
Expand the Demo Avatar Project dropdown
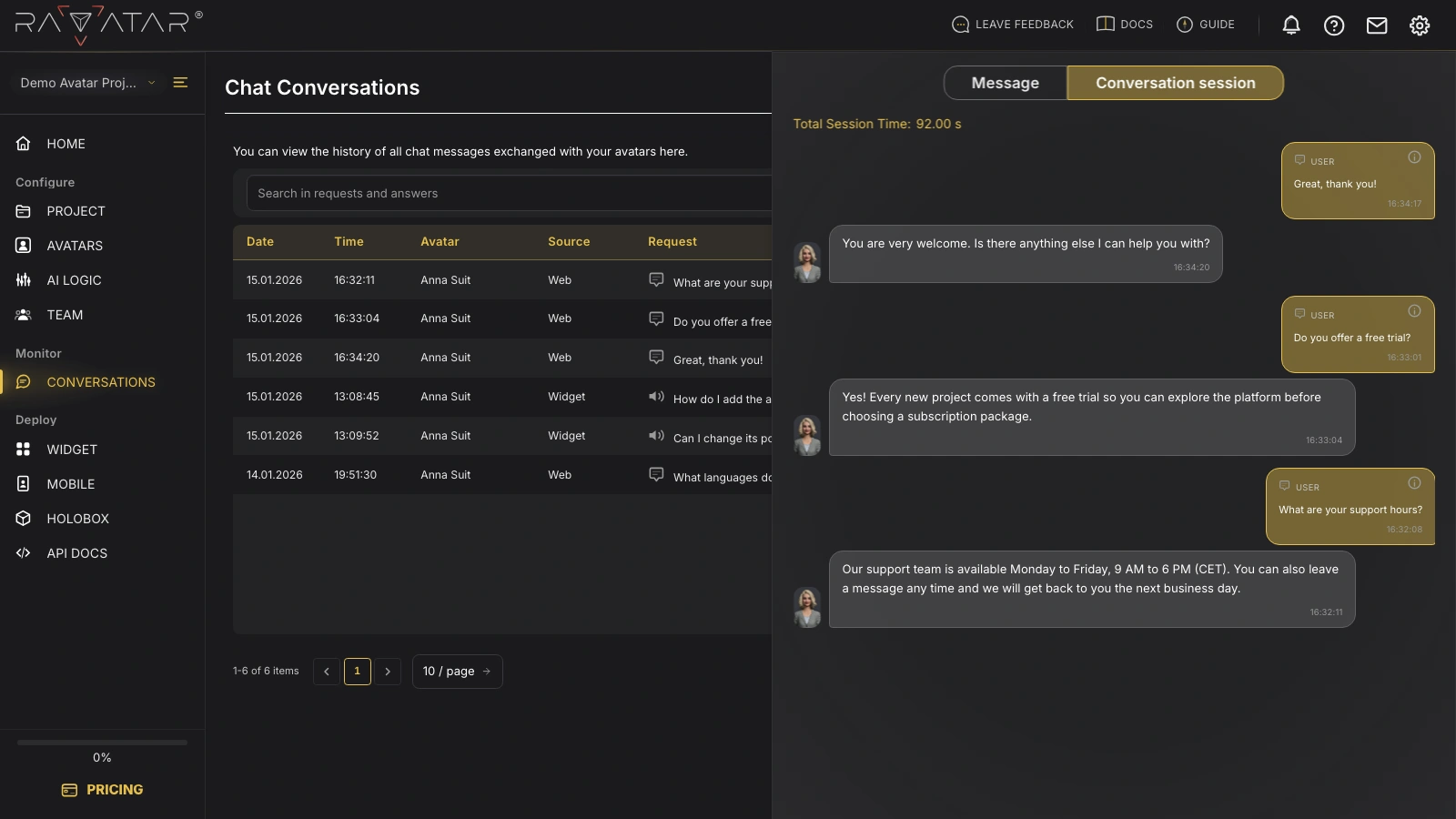[x=87, y=83]
